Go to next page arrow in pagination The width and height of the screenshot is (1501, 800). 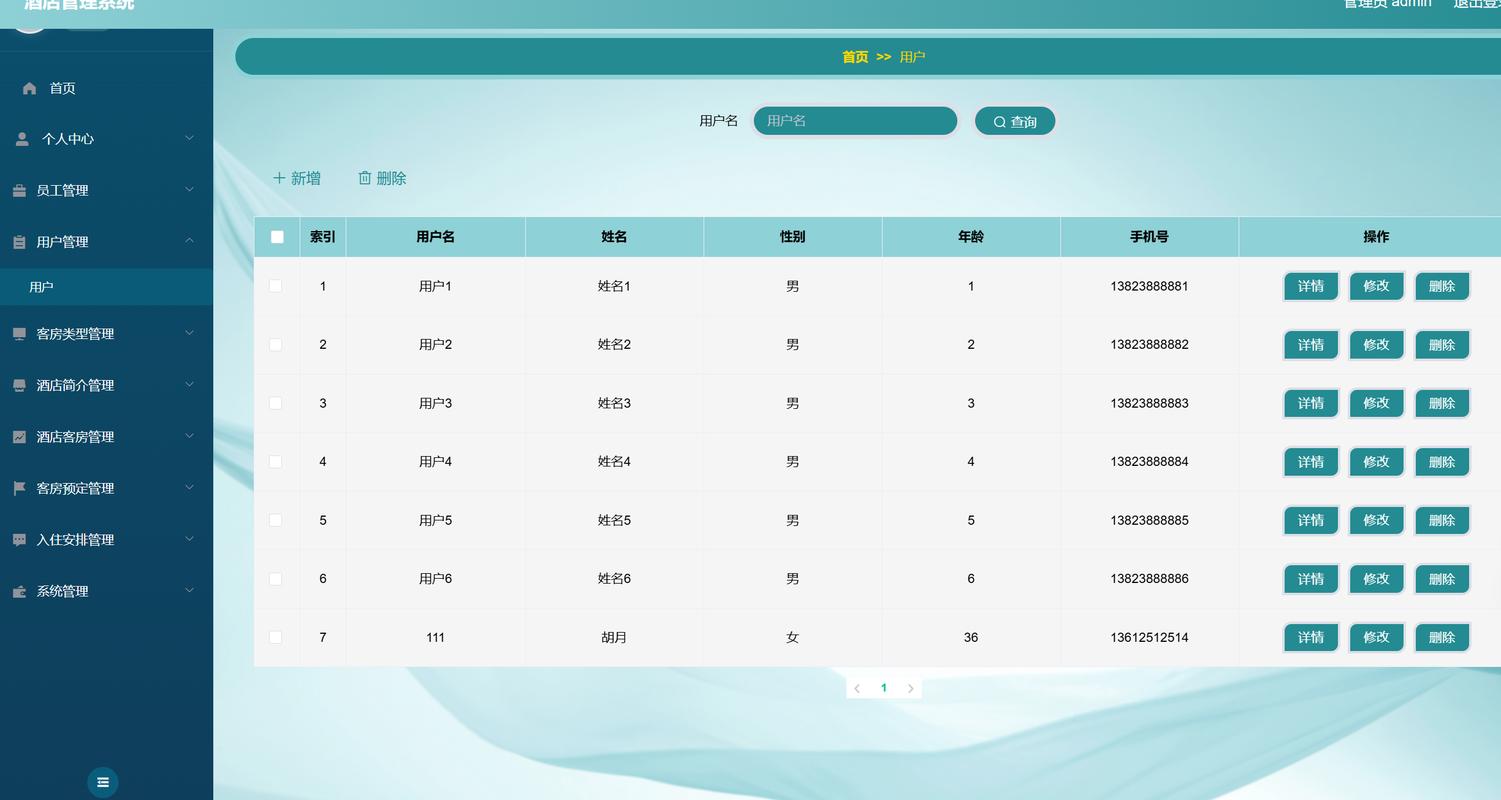click(x=910, y=688)
